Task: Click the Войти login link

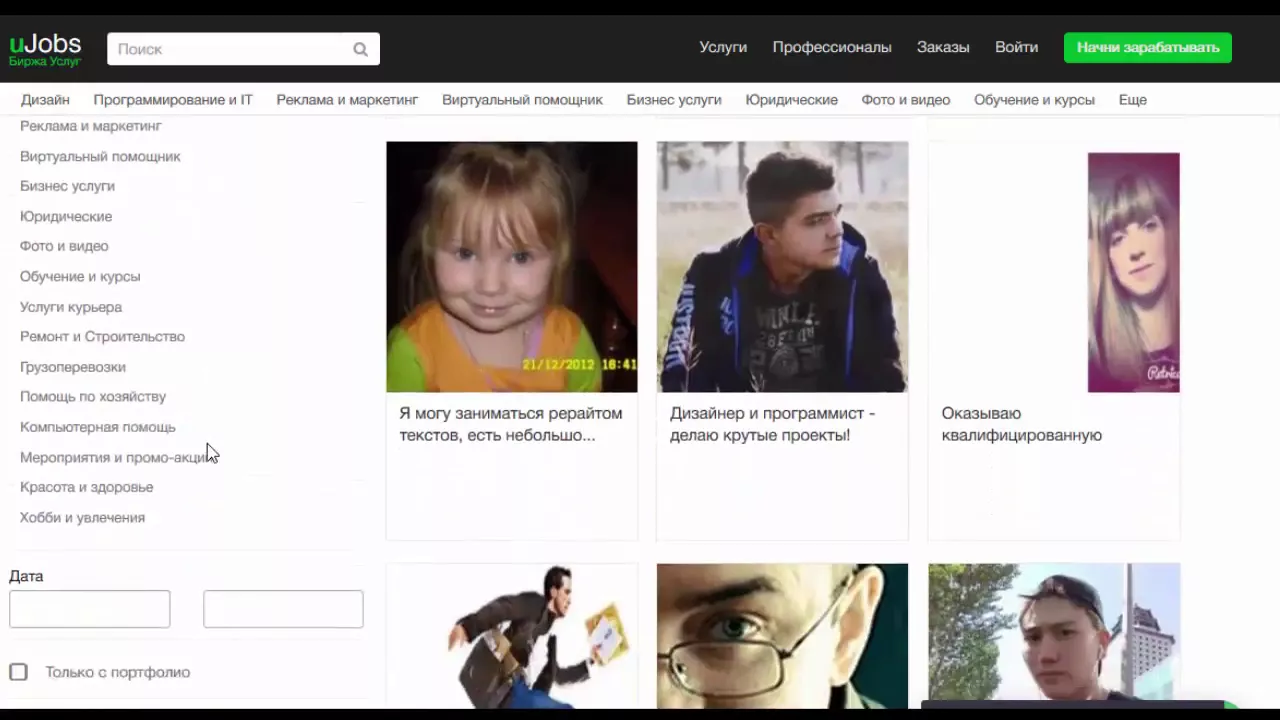Action: tap(1016, 47)
